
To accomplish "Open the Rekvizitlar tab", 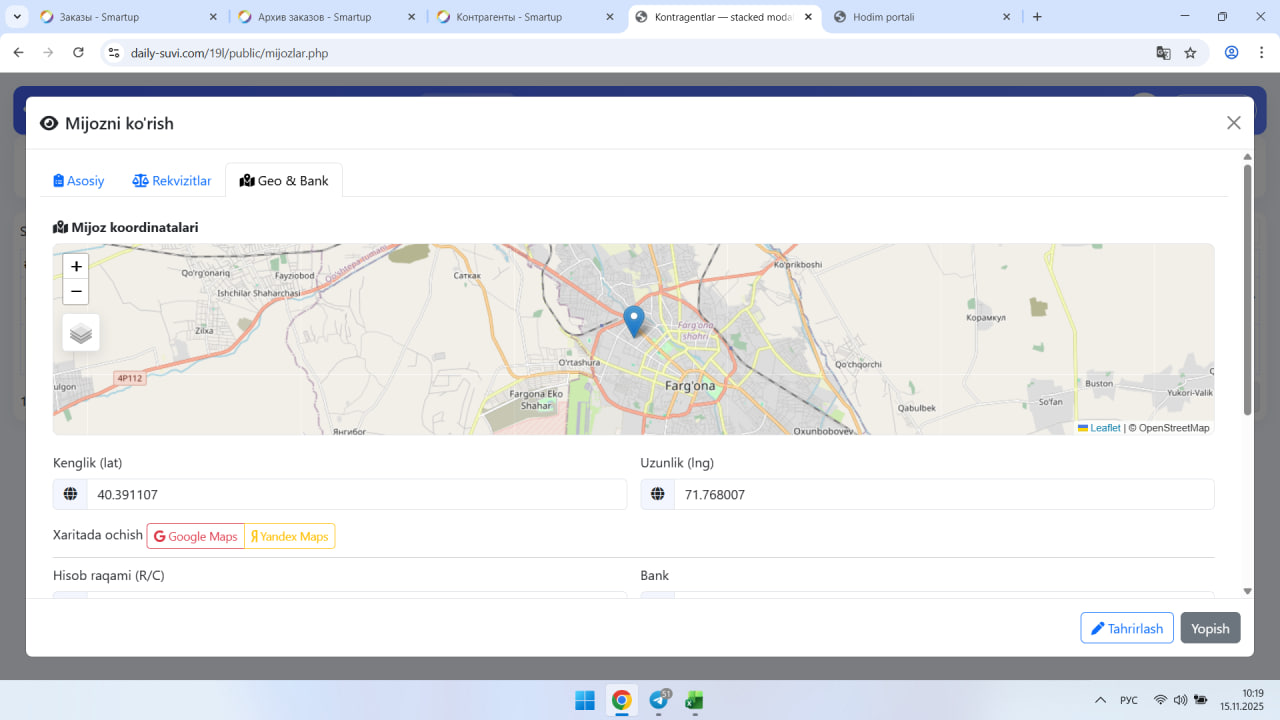I will (x=172, y=181).
